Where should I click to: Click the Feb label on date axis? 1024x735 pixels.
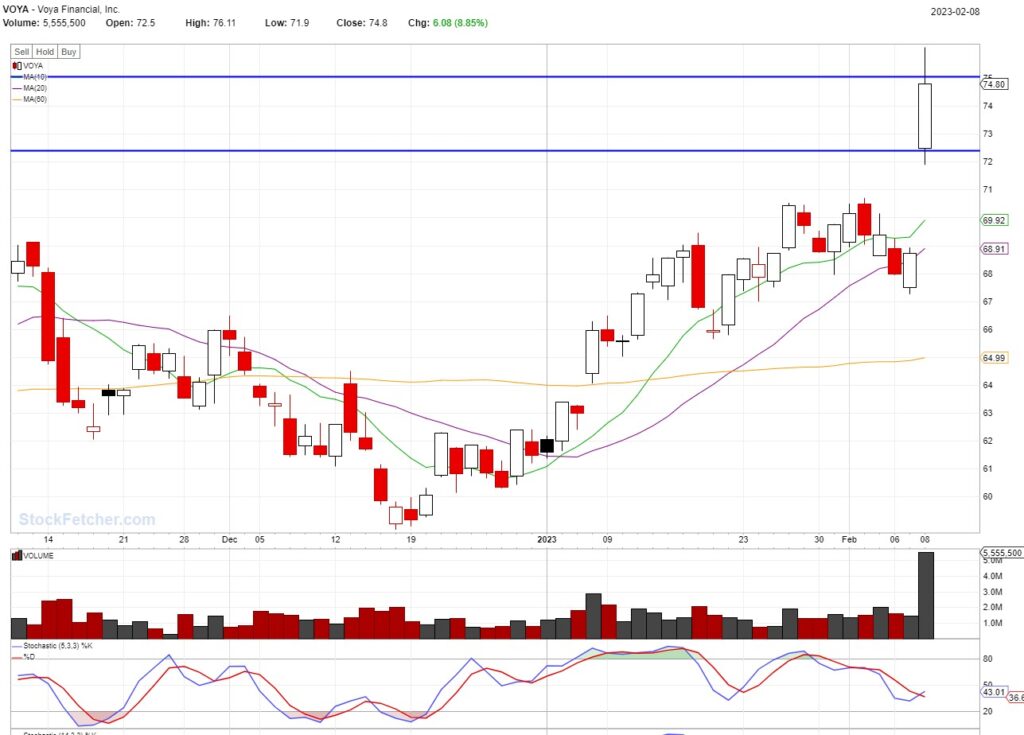(x=849, y=539)
